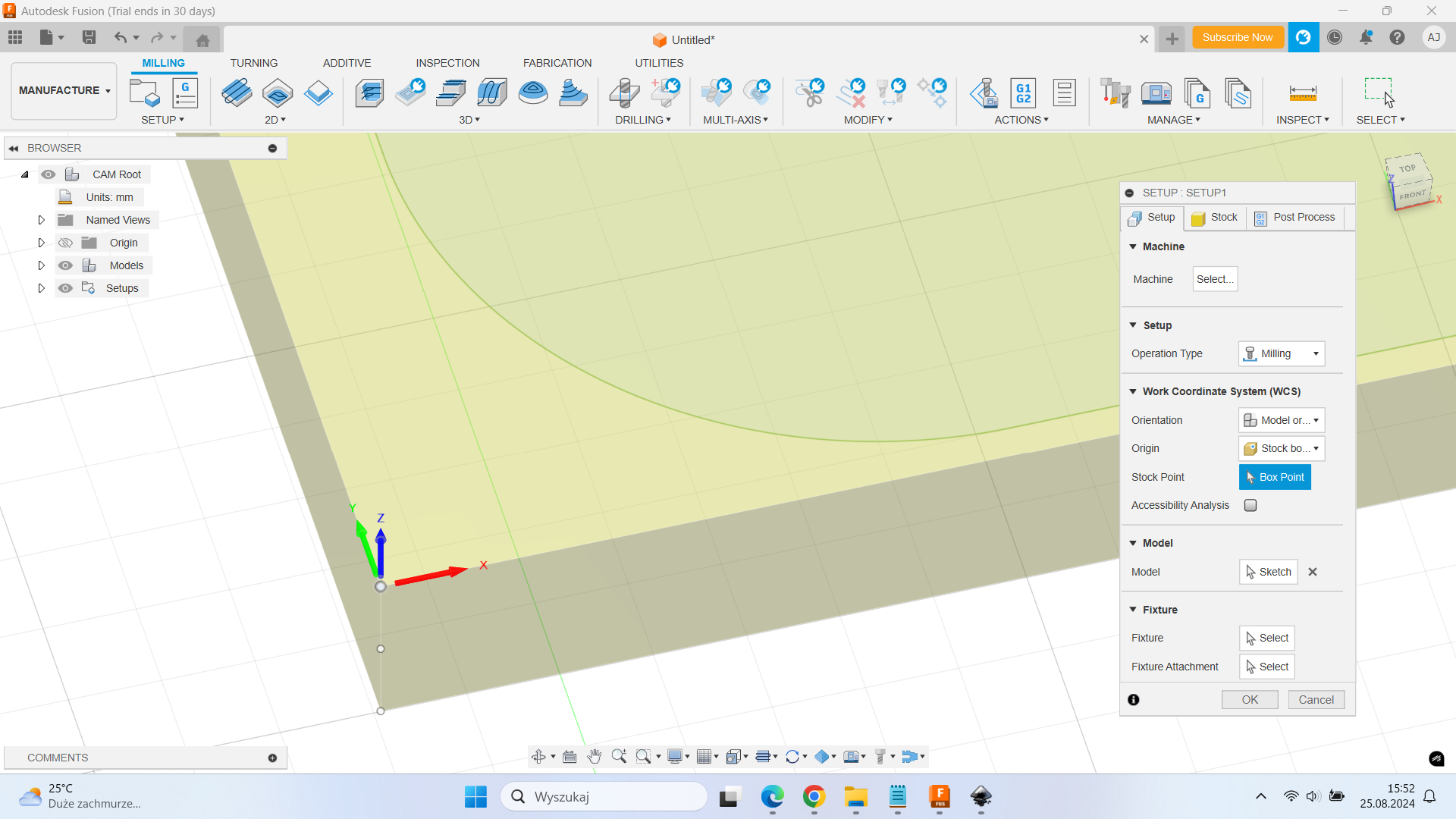Click the Measure ruler icon

(1303, 93)
